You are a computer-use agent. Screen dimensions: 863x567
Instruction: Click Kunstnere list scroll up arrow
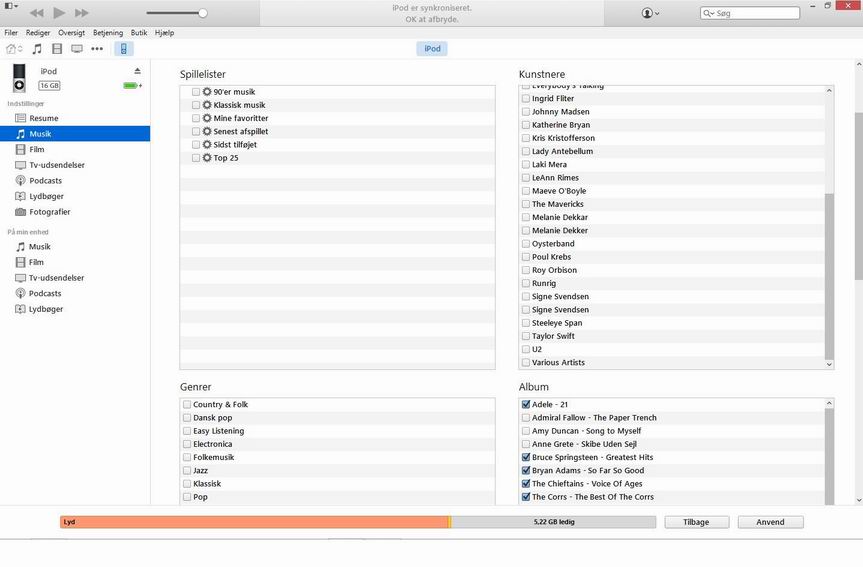(829, 90)
